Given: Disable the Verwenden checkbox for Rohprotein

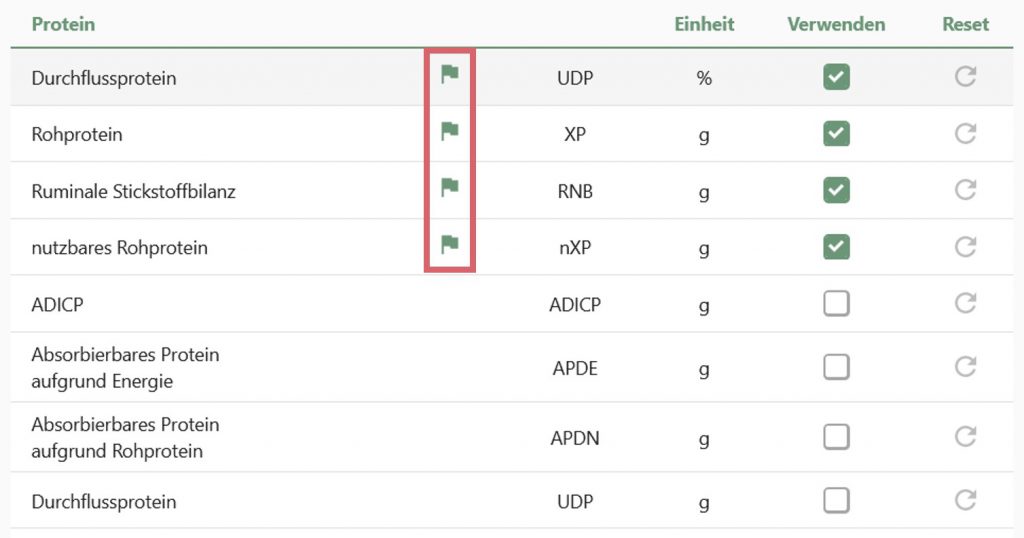Looking at the screenshot, I should [837, 134].
